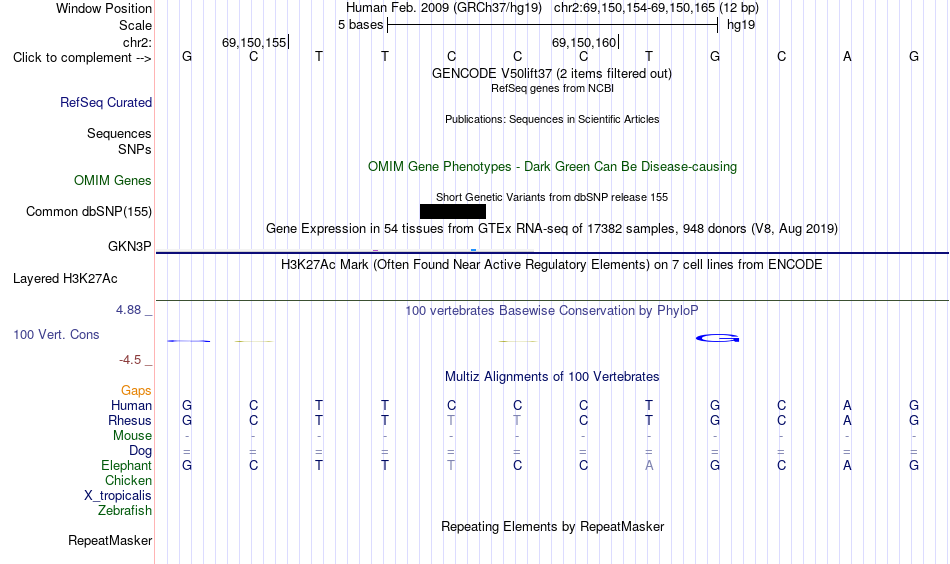Click the Human Feb. 2009 (GRCh37/hg19) title
Image resolution: width=950 pixels, height=564 pixels.
click(x=443, y=8)
